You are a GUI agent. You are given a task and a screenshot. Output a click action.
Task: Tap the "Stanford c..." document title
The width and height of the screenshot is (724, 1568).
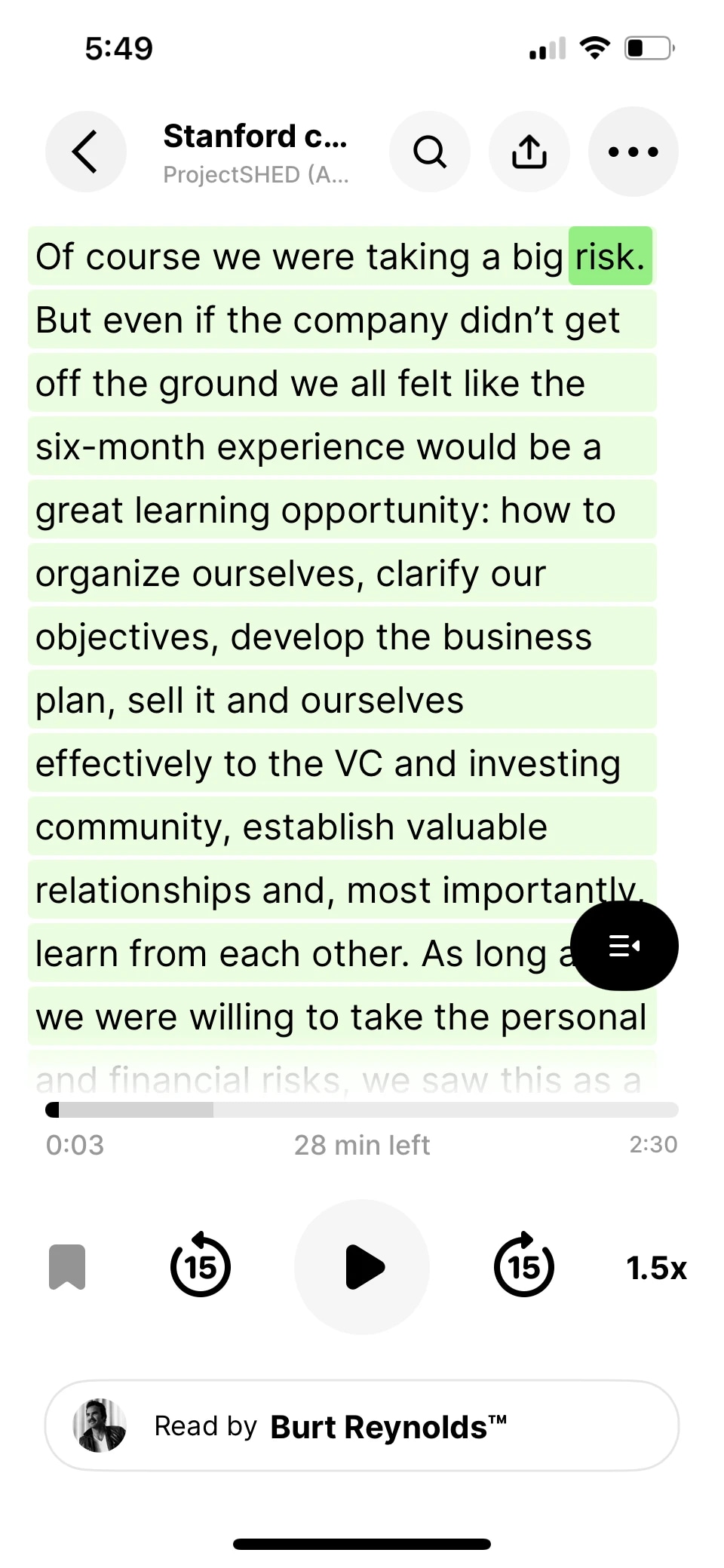[255, 137]
